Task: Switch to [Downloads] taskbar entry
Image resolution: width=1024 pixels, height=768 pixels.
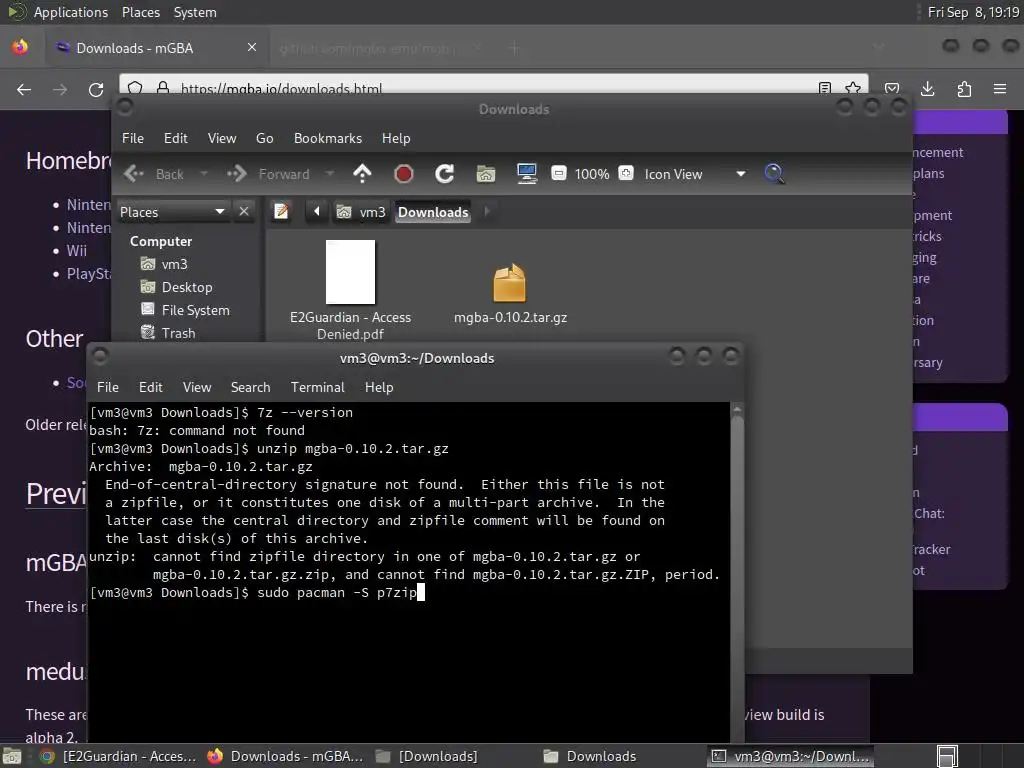Action: coord(428,756)
